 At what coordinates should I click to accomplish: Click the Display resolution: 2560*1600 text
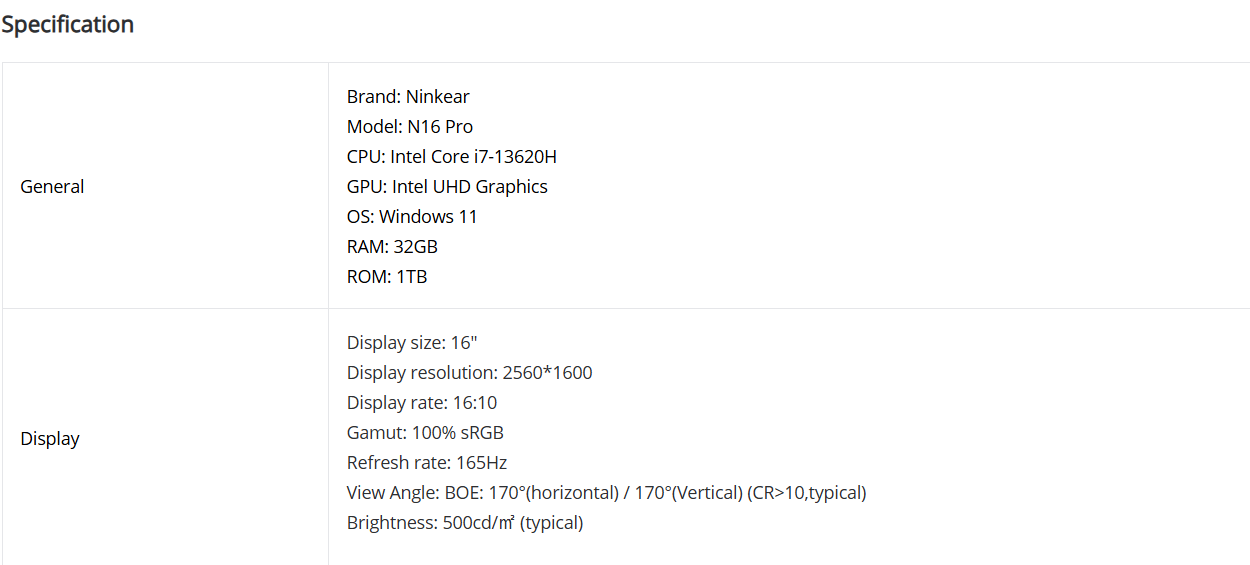pyautogui.click(x=469, y=372)
